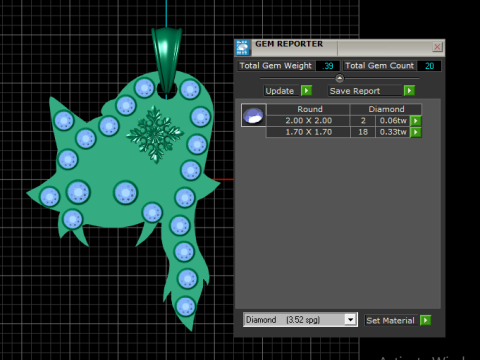Collapse the header with the round arrow handle
Image resolution: width=480 pixels, height=360 pixels.
pyautogui.click(x=339, y=78)
